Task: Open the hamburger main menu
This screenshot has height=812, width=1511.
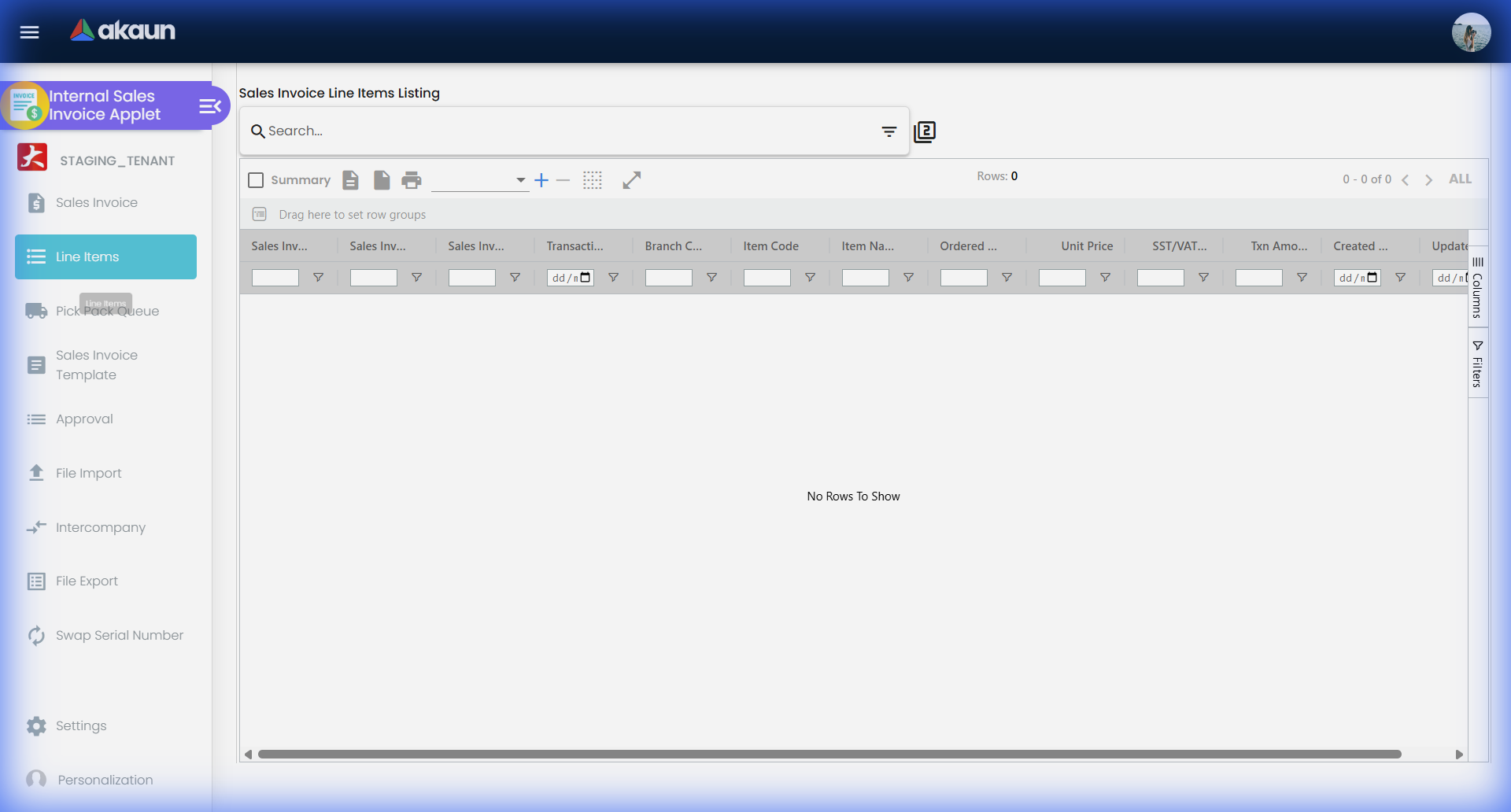Action: coord(29,32)
